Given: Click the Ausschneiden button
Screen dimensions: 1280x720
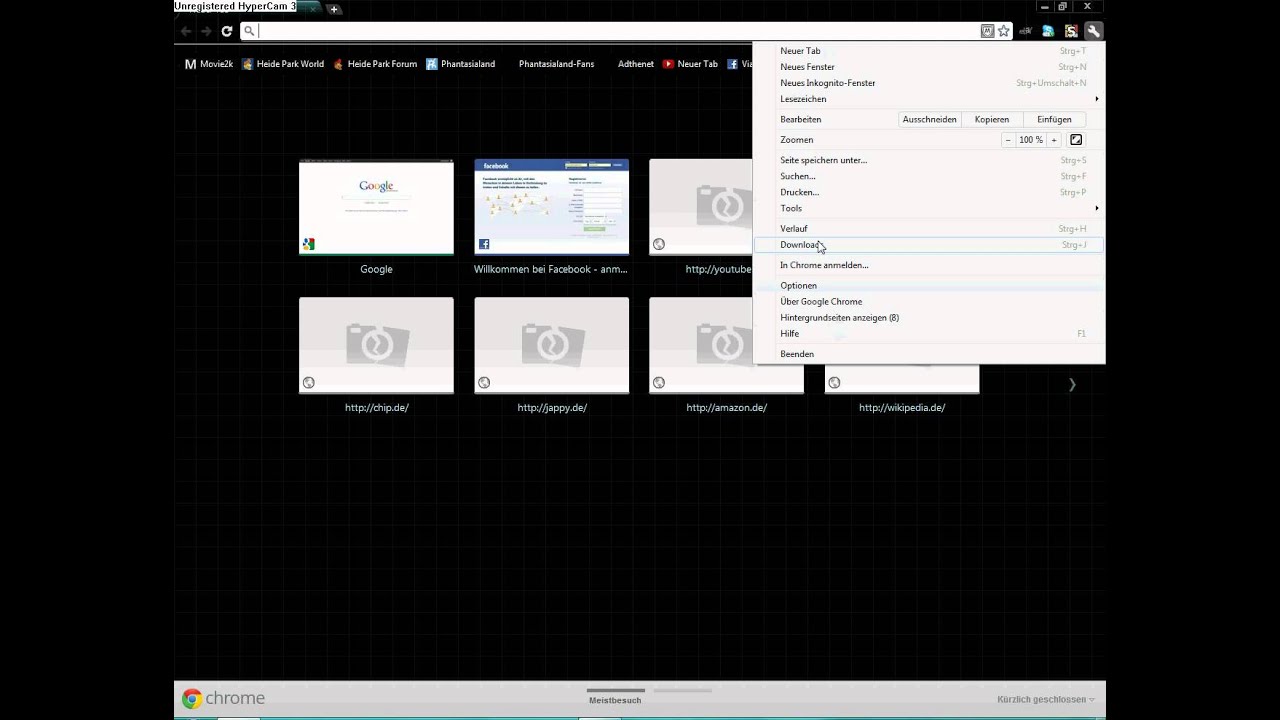Looking at the screenshot, I should [929, 119].
